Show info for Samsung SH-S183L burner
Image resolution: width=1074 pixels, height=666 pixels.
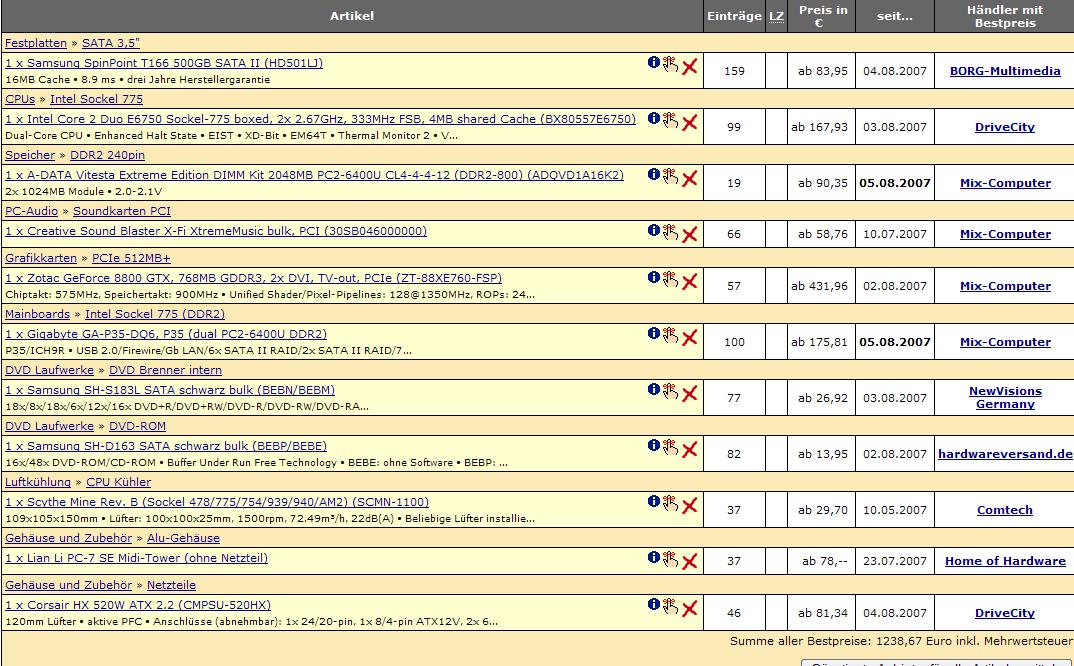[x=653, y=390]
